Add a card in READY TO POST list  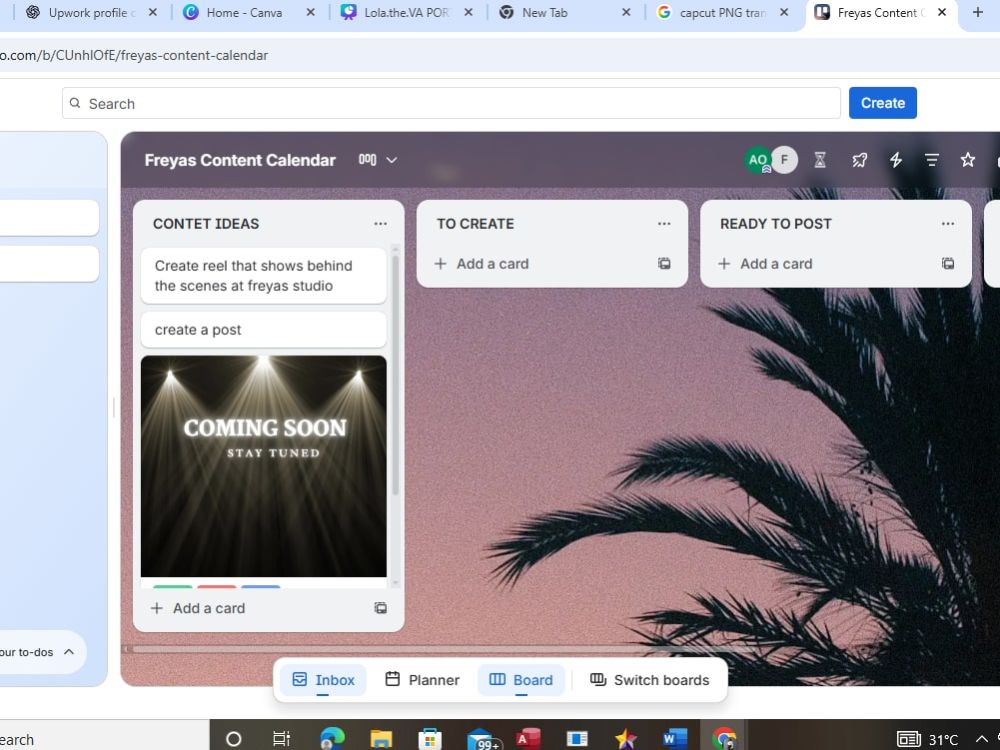[765, 264]
